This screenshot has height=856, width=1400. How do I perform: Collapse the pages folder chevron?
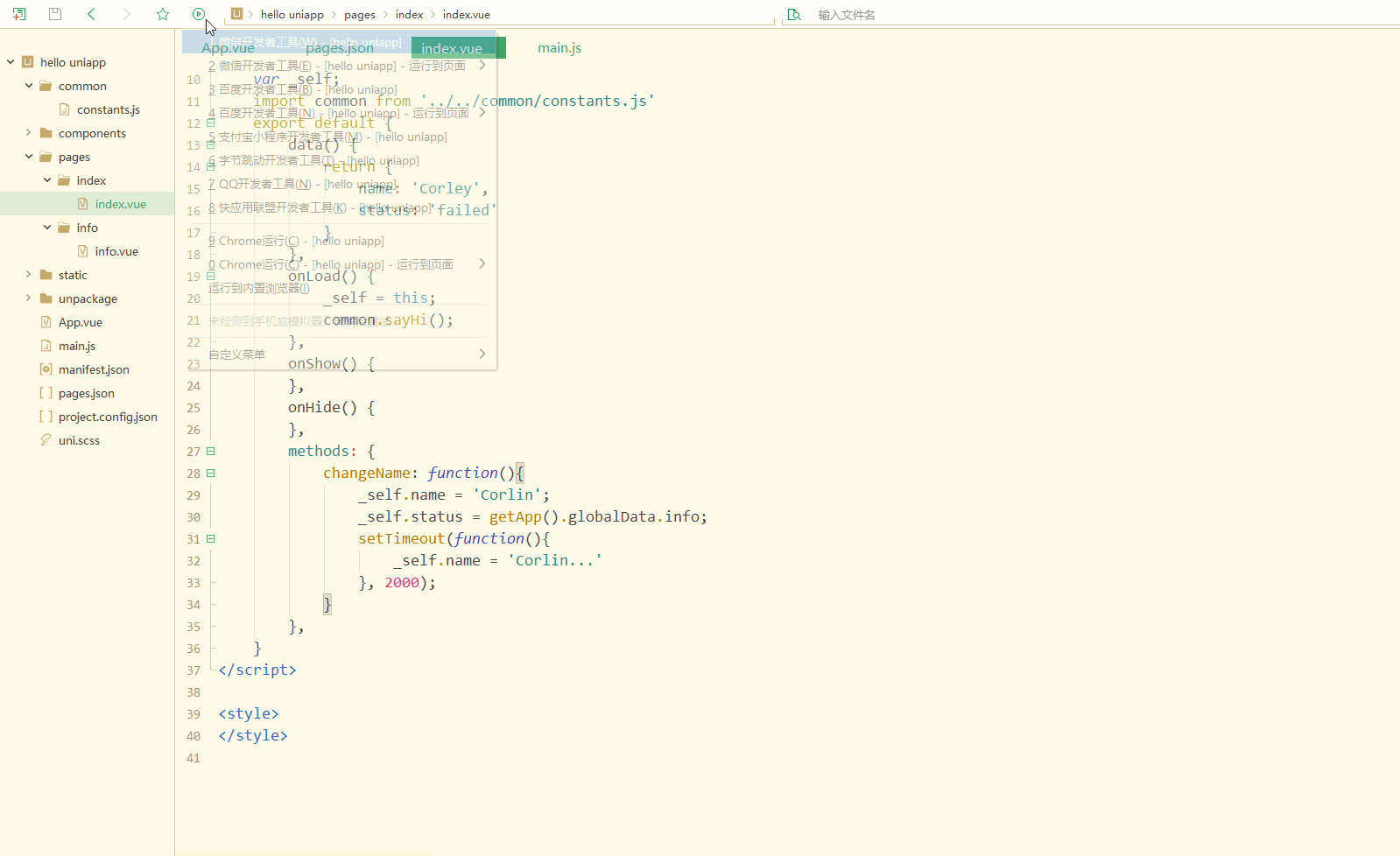pos(29,157)
